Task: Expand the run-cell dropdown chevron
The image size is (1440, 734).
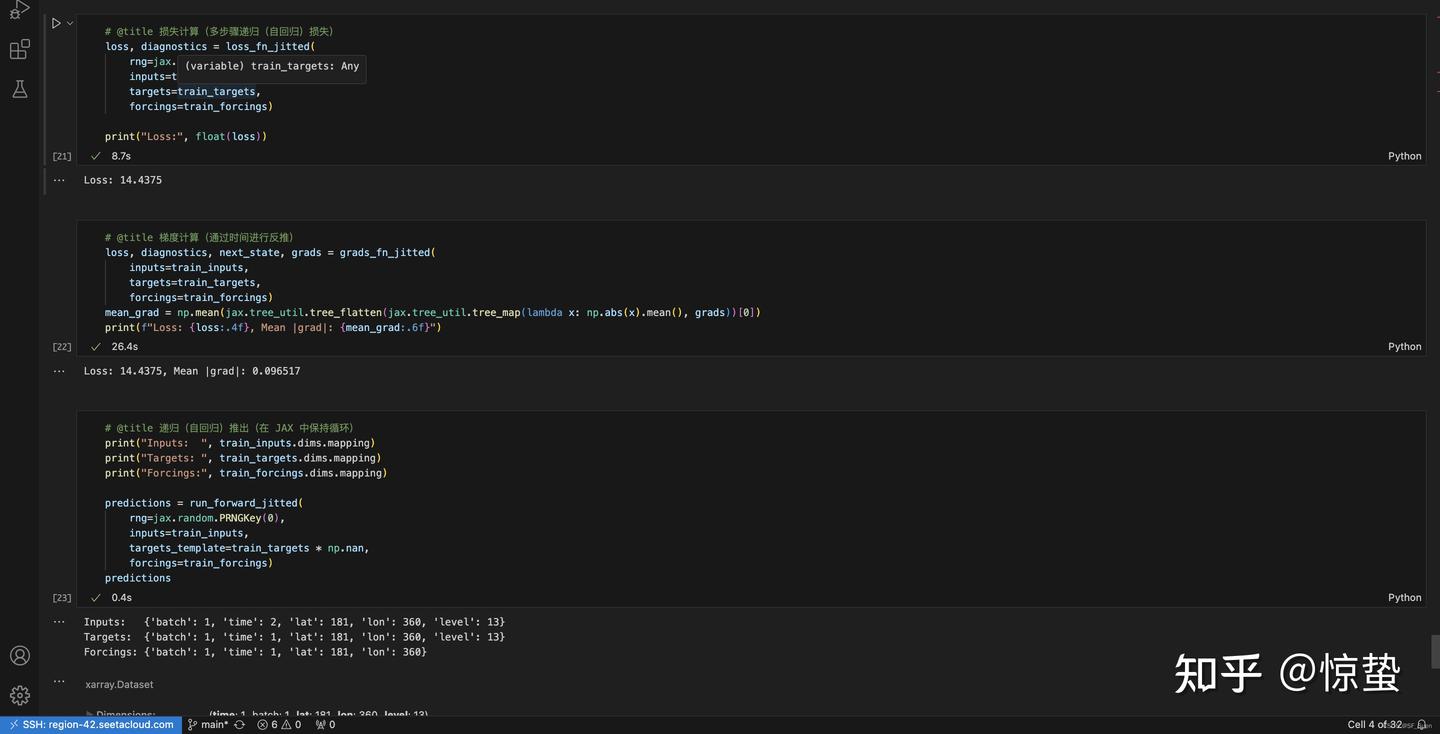Action: click(69, 22)
